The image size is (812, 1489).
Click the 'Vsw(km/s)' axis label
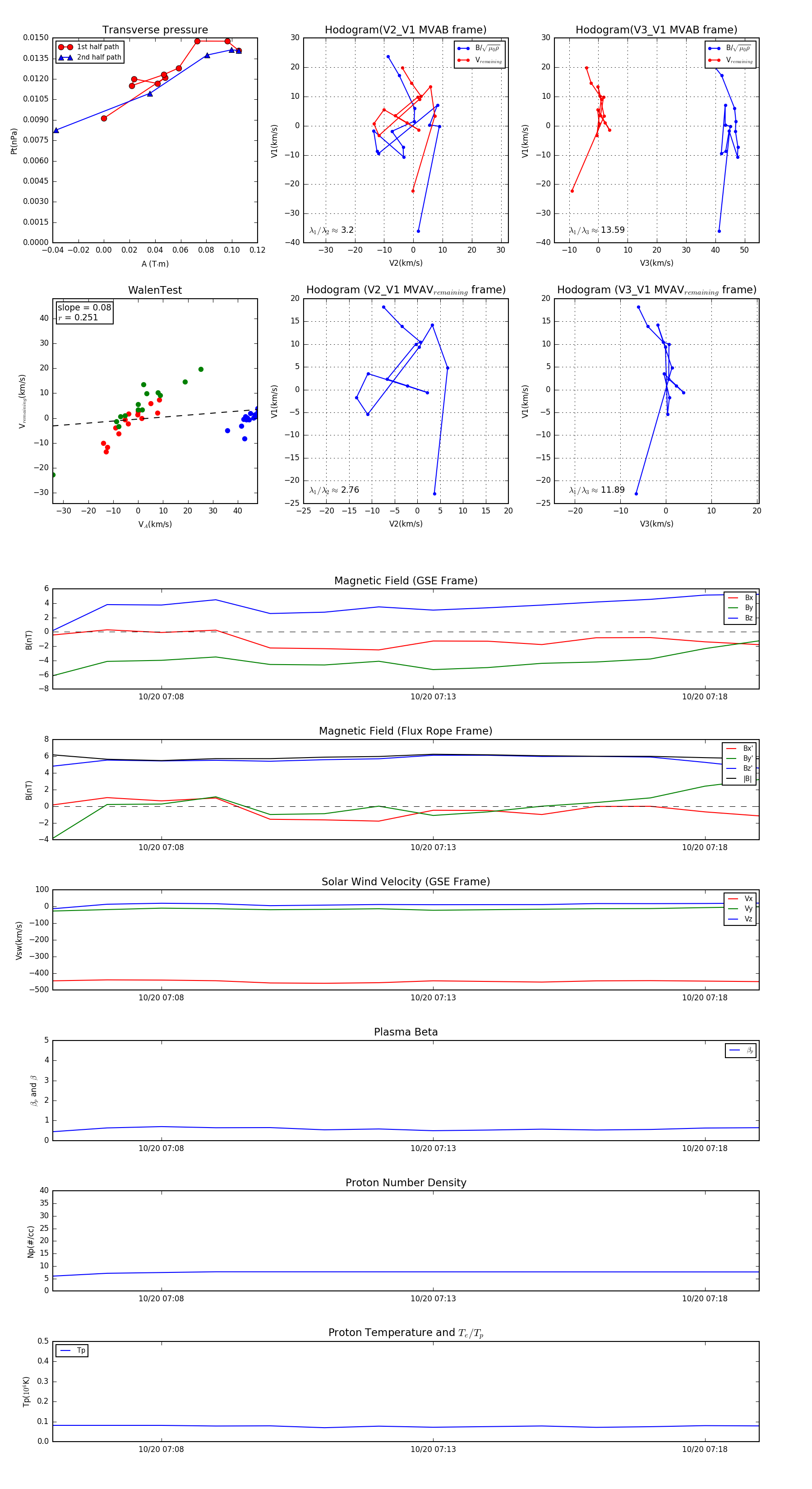point(19,940)
